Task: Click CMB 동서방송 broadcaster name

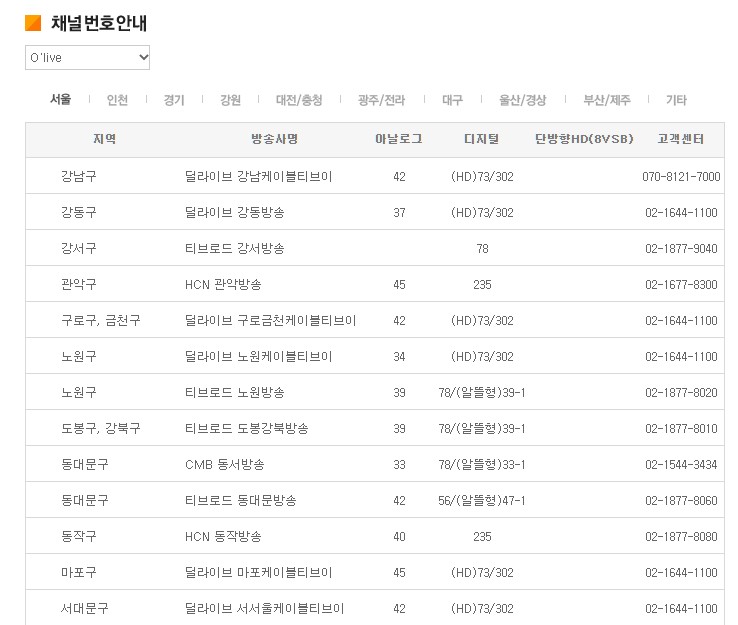Action: [x=225, y=465]
